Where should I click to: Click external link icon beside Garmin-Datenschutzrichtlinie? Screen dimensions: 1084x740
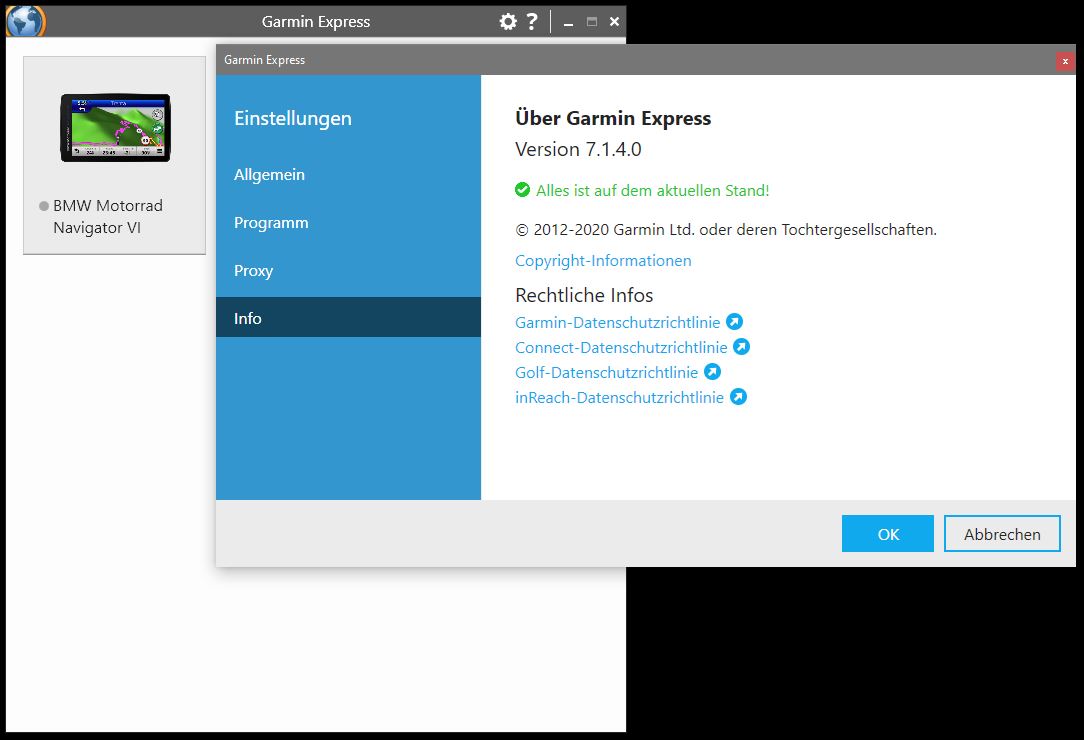point(734,322)
